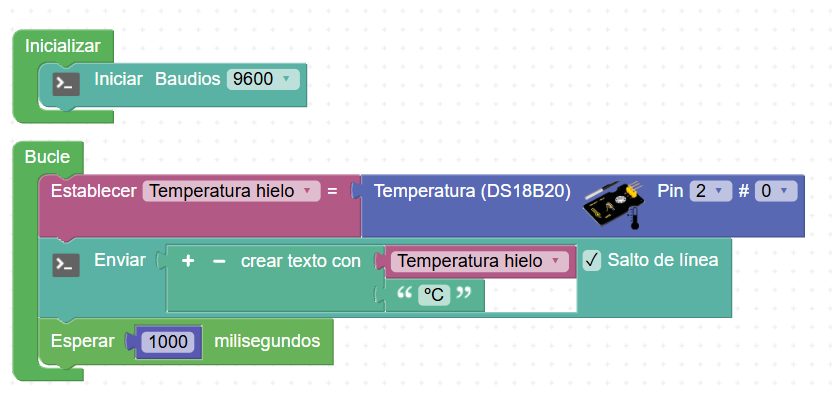Select the Establecer label

click(93, 191)
